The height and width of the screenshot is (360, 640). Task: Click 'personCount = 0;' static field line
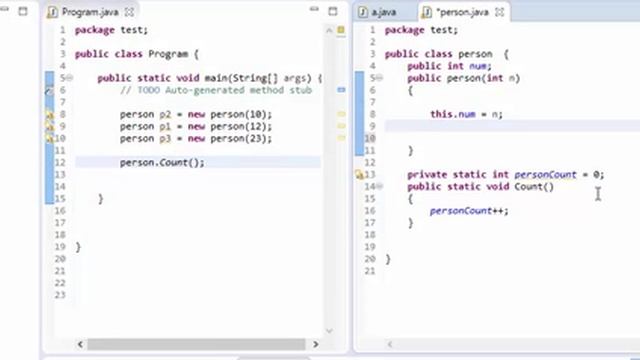505,175
